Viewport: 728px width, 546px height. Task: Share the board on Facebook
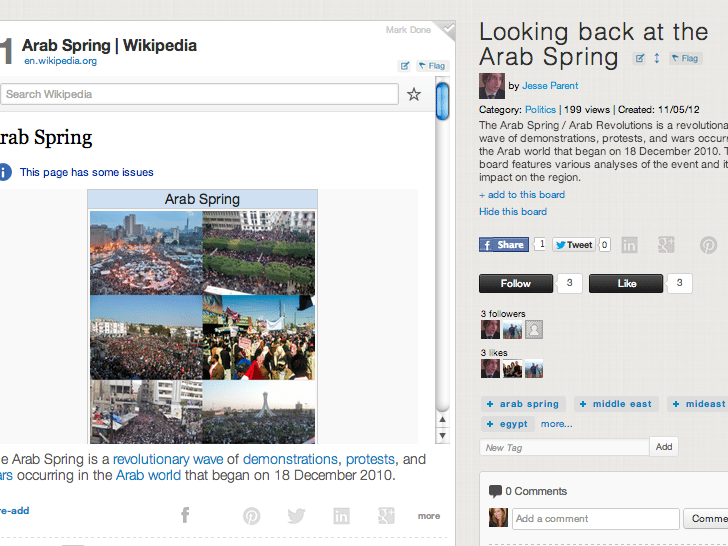[504, 245]
